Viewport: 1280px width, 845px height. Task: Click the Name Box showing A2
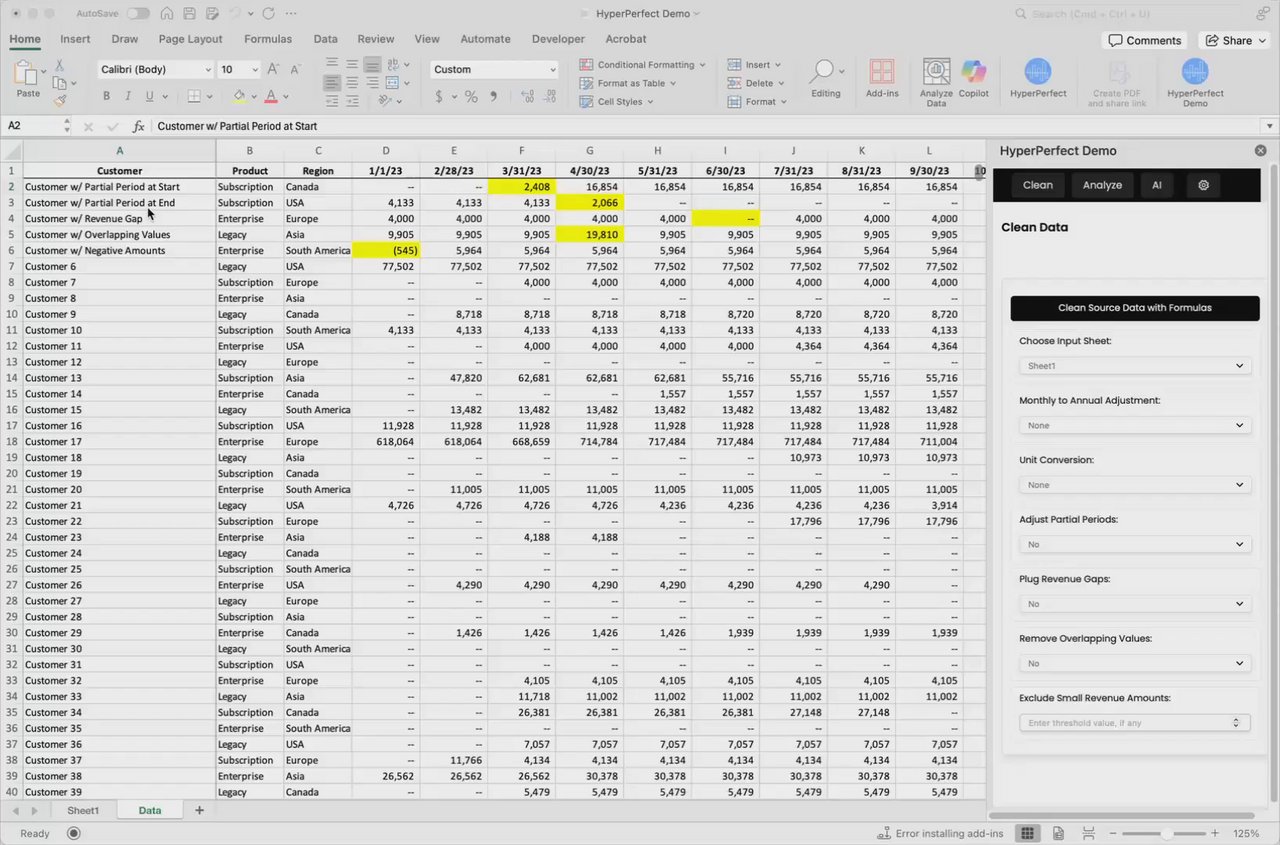(x=32, y=126)
